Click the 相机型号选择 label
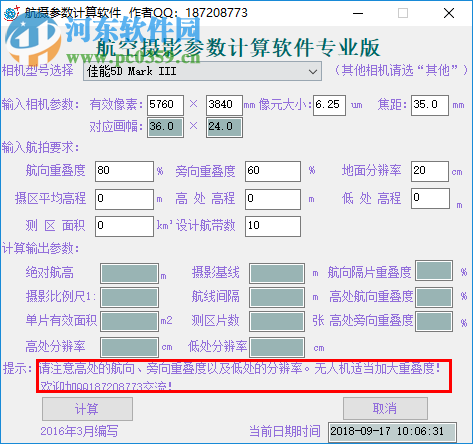 [x=38, y=70]
